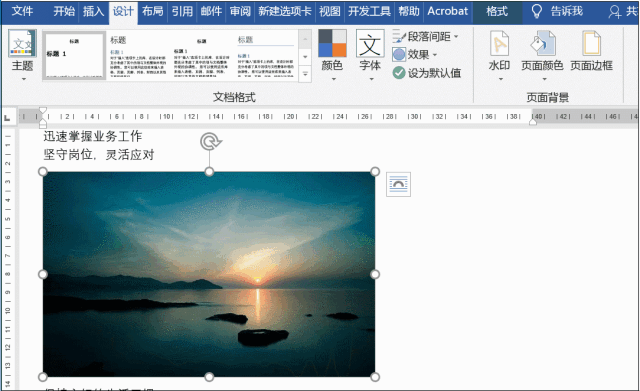Open the 帮助 tab
This screenshot has width=640, height=391.
click(409, 11)
